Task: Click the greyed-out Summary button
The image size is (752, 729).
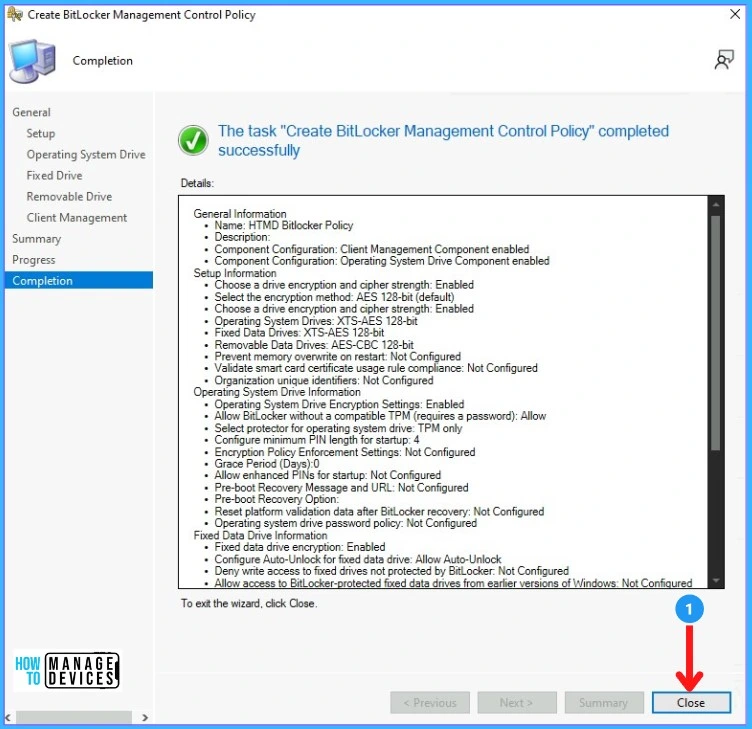Action: (604, 703)
